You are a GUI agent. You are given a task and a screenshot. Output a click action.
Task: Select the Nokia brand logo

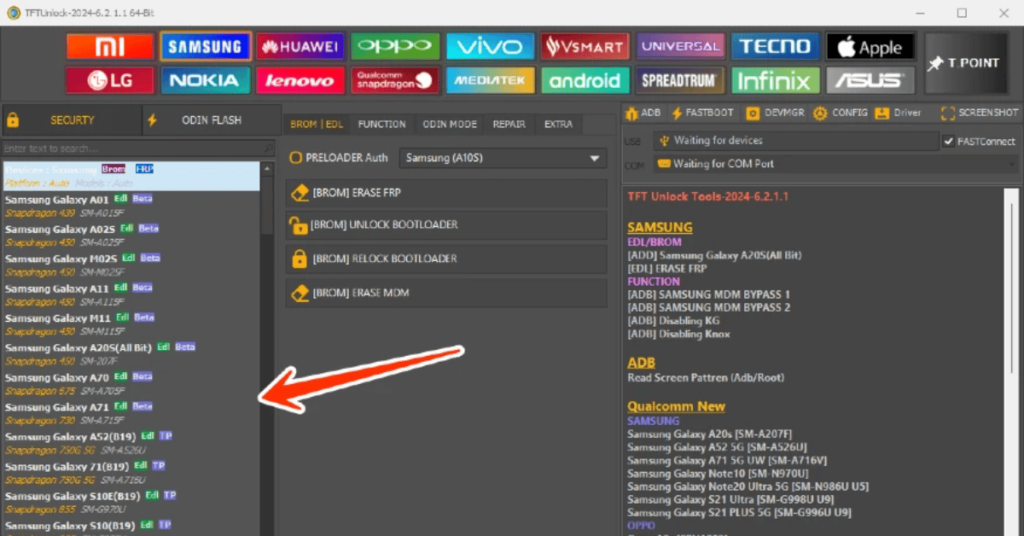tap(205, 80)
